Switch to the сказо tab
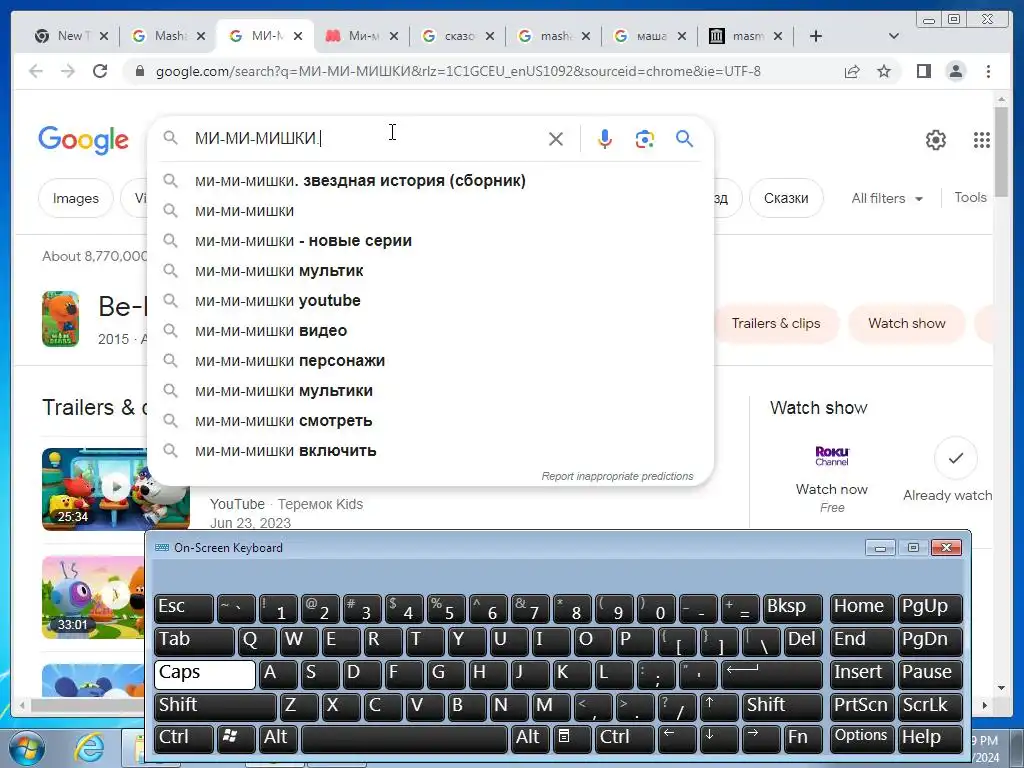1024x768 pixels. 458,36
